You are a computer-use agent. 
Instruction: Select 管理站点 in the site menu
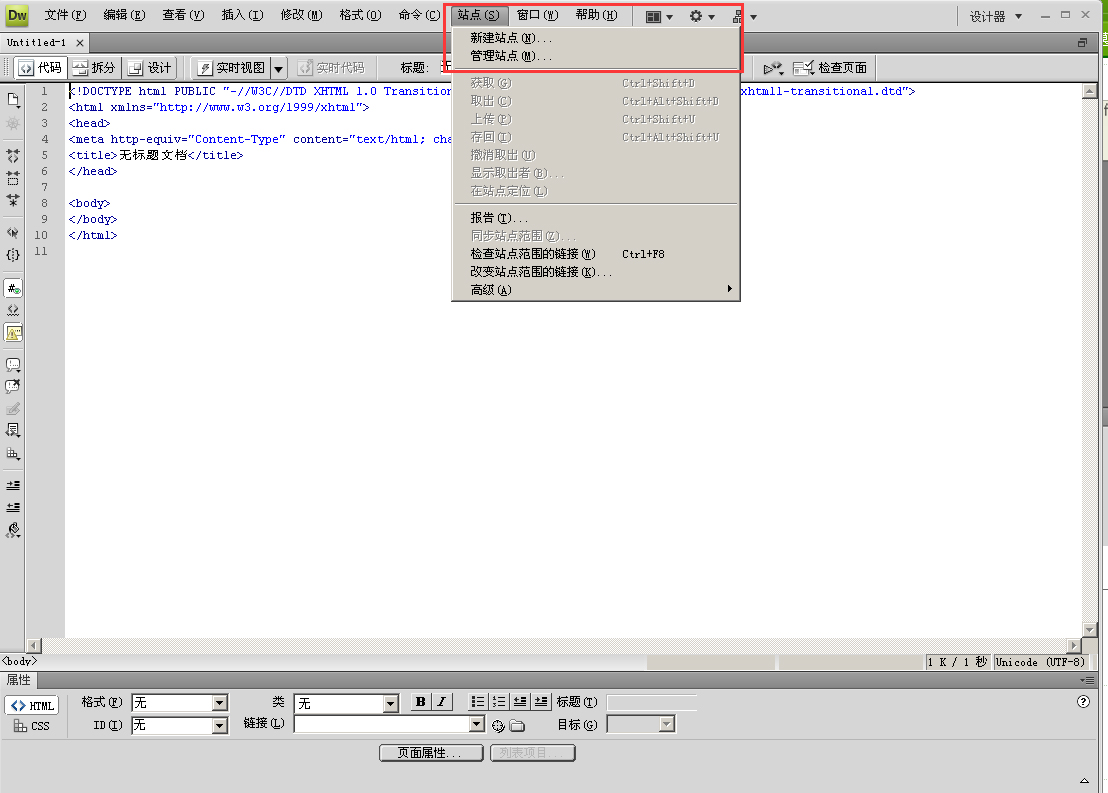[x=511, y=56]
